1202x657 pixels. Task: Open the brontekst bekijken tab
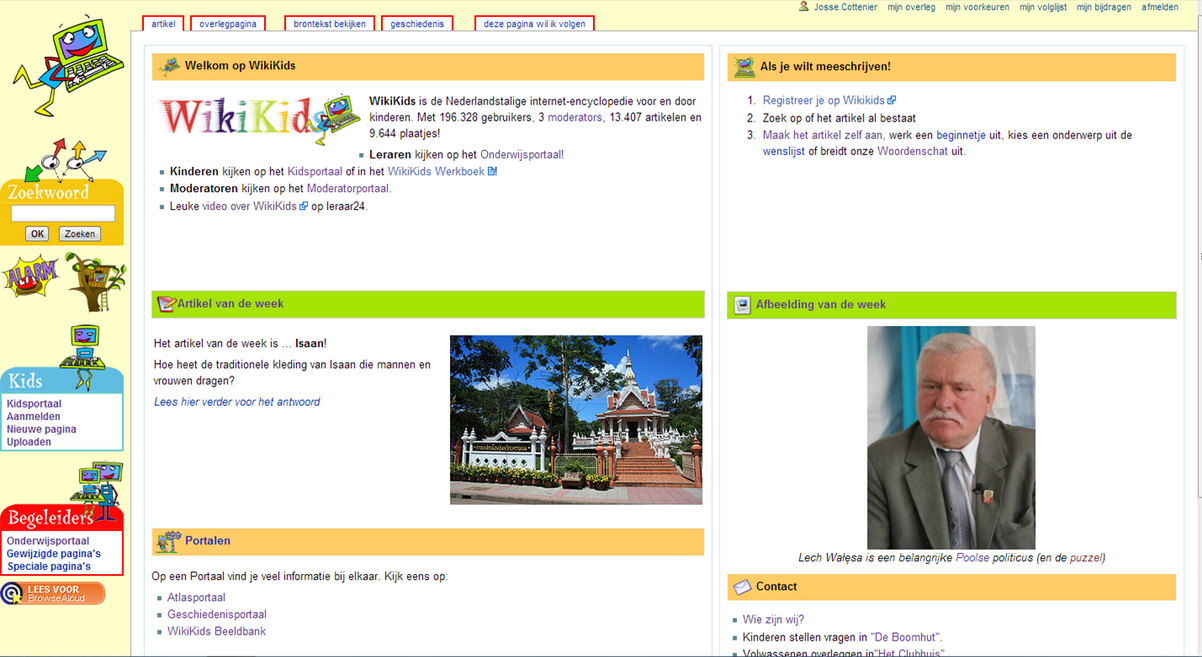pos(329,24)
